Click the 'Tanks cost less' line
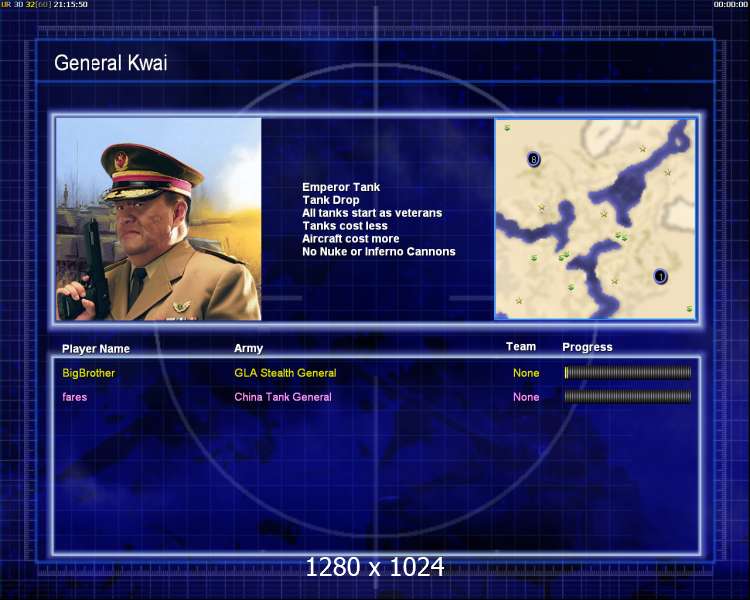 345,226
